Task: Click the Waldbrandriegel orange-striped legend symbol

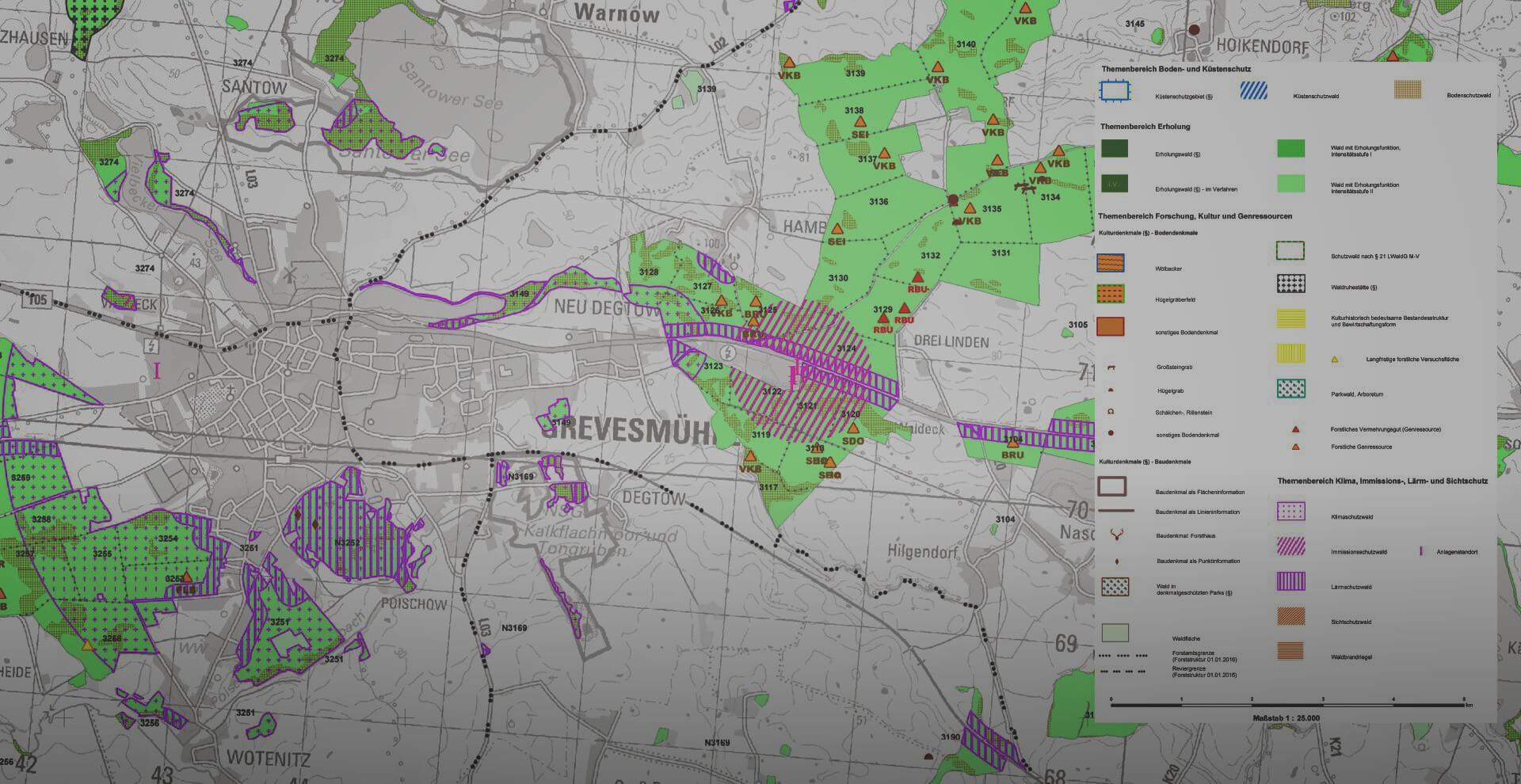Action: tap(1290, 651)
